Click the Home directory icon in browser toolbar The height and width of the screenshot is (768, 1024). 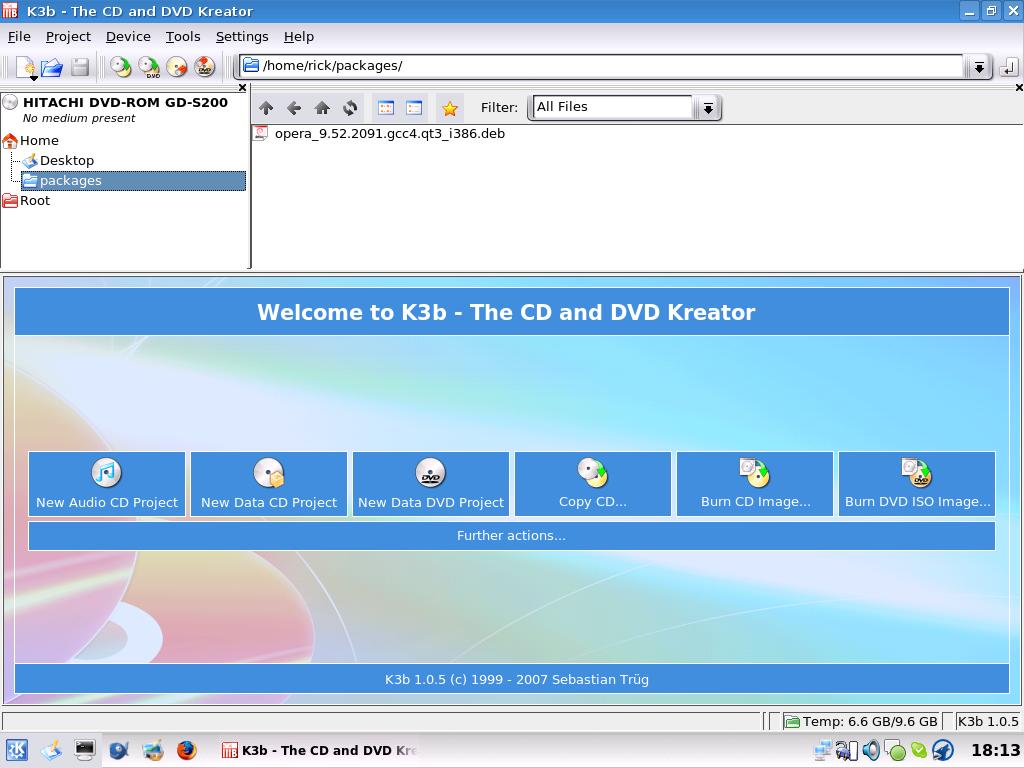[x=322, y=108]
